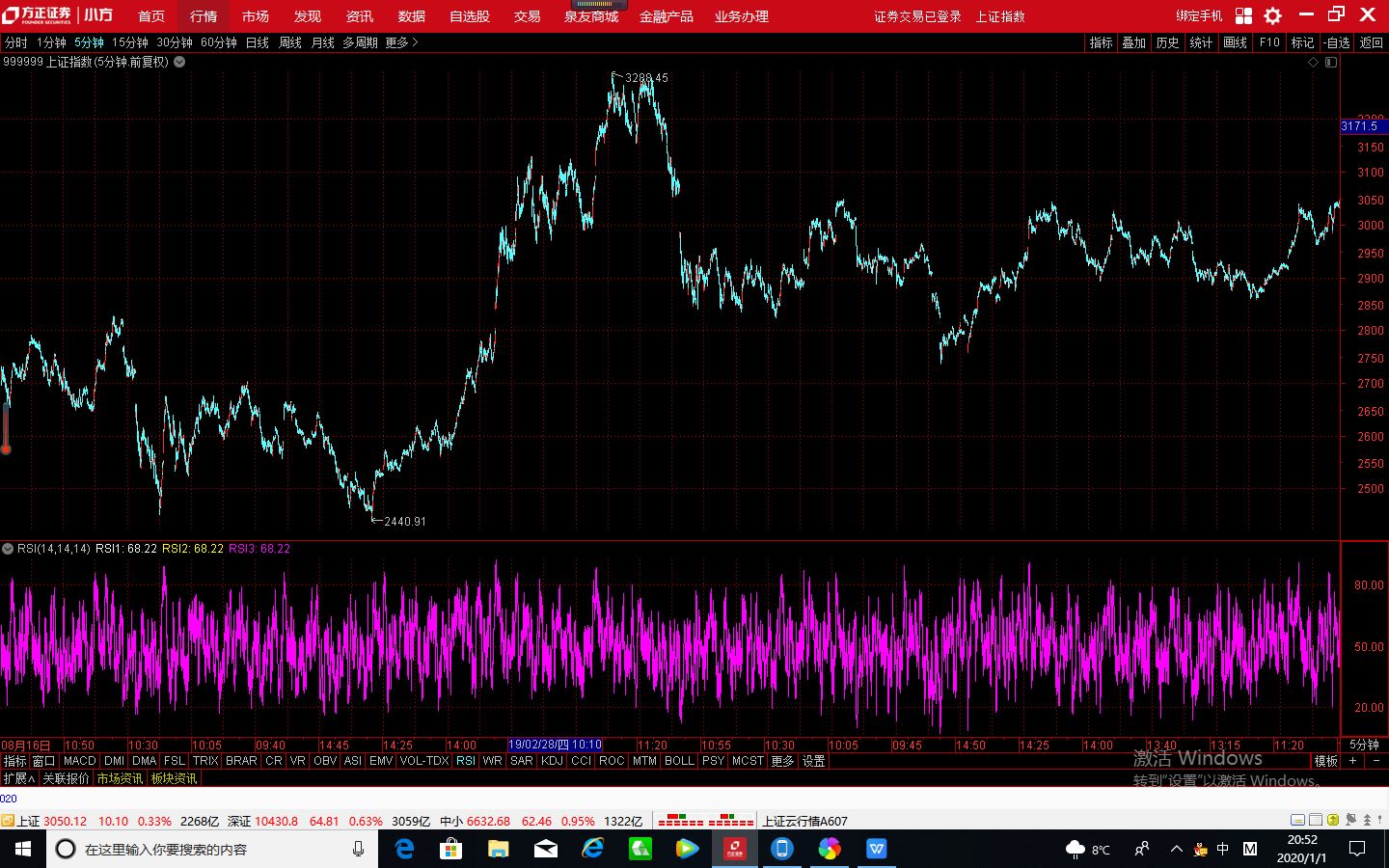This screenshot has height=868, width=1389.
Task: Open the 更多 indicators list
Action: click(x=782, y=761)
